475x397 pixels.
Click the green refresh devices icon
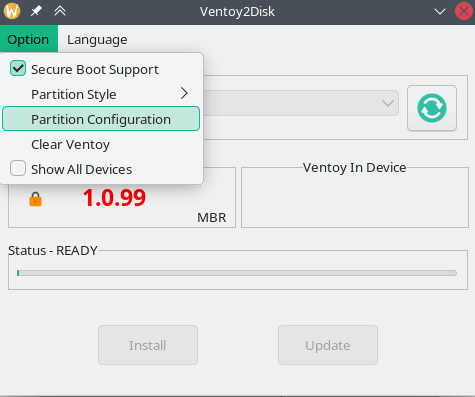point(432,108)
